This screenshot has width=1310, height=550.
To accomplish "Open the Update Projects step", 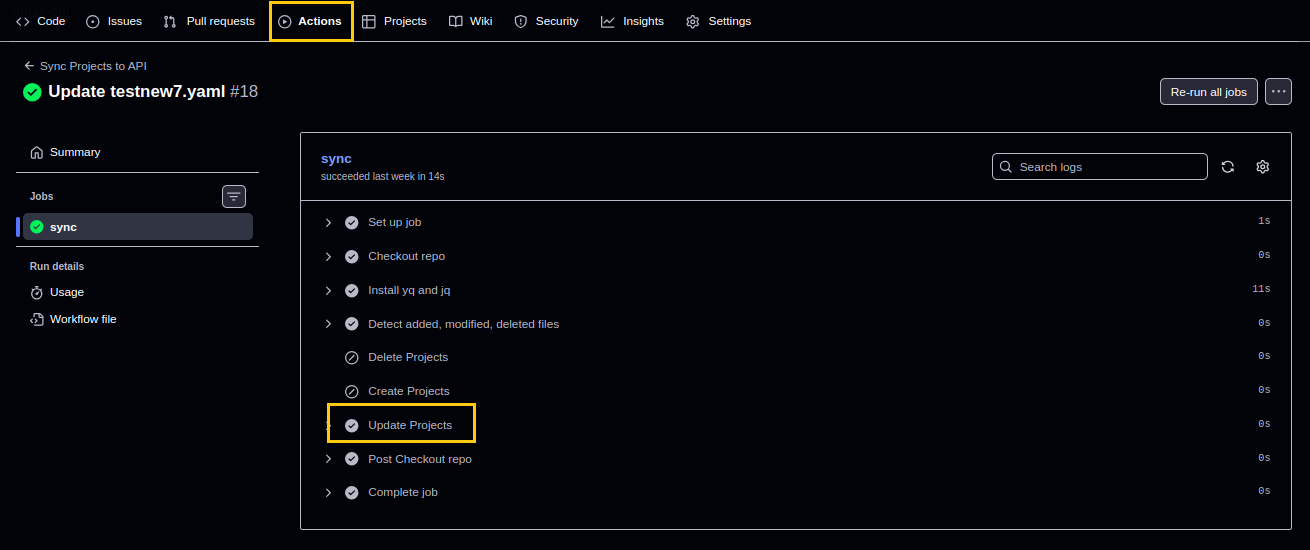I will coord(410,425).
